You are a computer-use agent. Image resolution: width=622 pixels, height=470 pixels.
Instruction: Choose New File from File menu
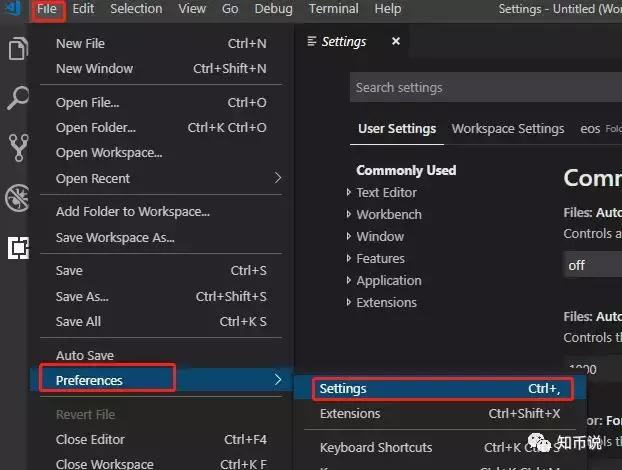pos(161,44)
